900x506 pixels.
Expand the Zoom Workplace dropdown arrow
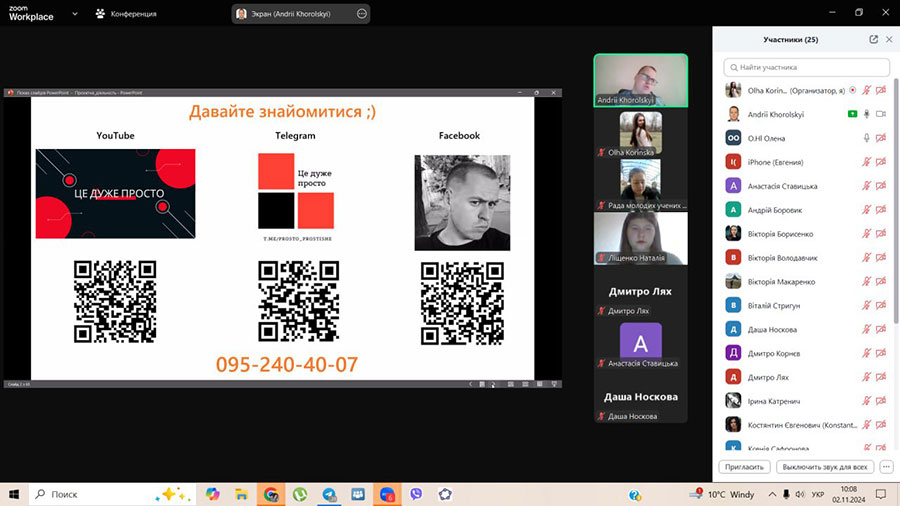(x=75, y=14)
